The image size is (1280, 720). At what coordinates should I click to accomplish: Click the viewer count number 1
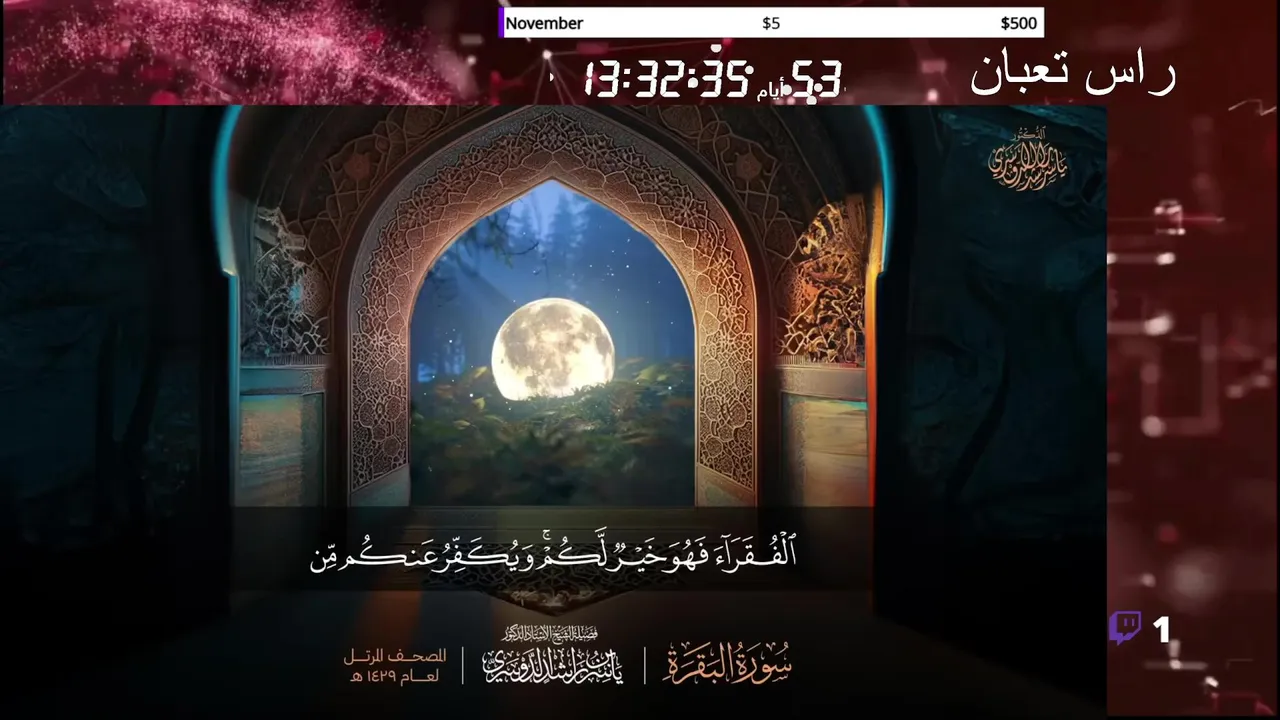tap(1161, 630)
